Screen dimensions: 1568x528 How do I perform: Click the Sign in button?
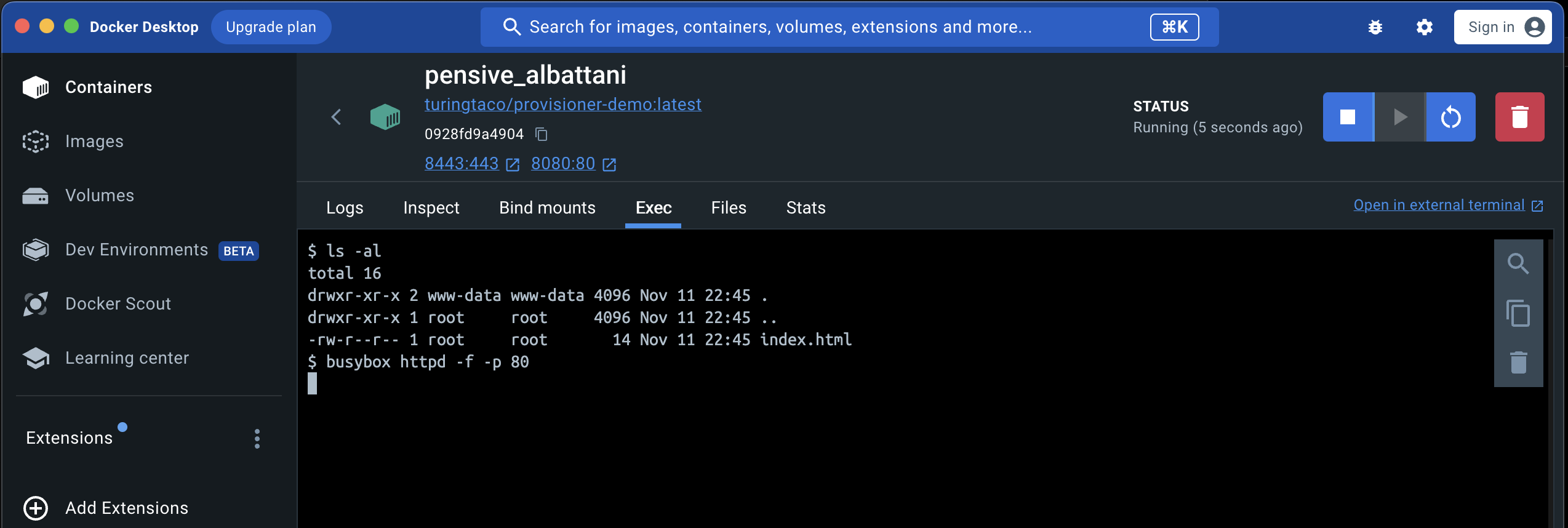coord(1503,27)
